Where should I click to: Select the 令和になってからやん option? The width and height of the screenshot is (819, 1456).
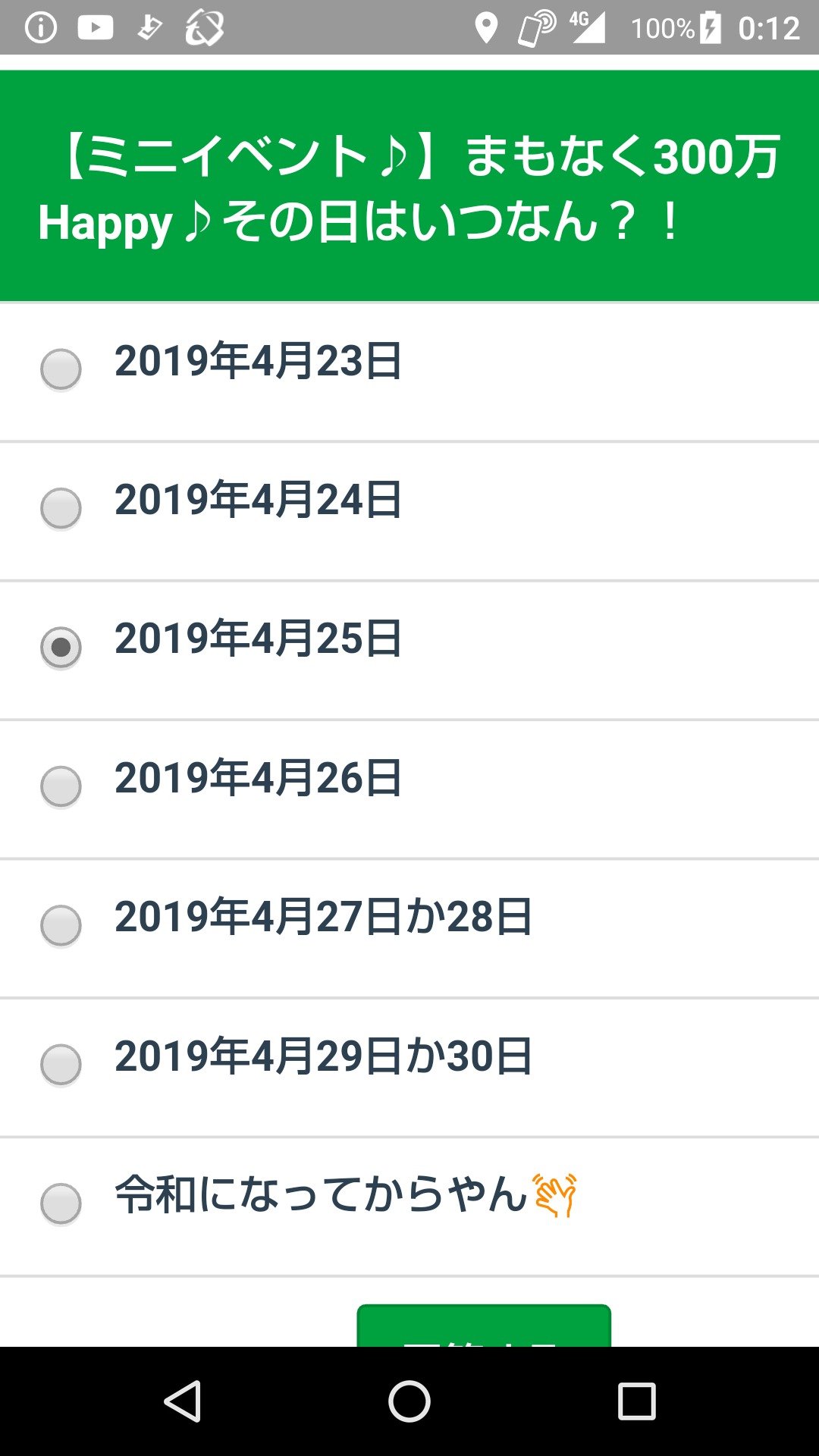[x=61, y=1203]
